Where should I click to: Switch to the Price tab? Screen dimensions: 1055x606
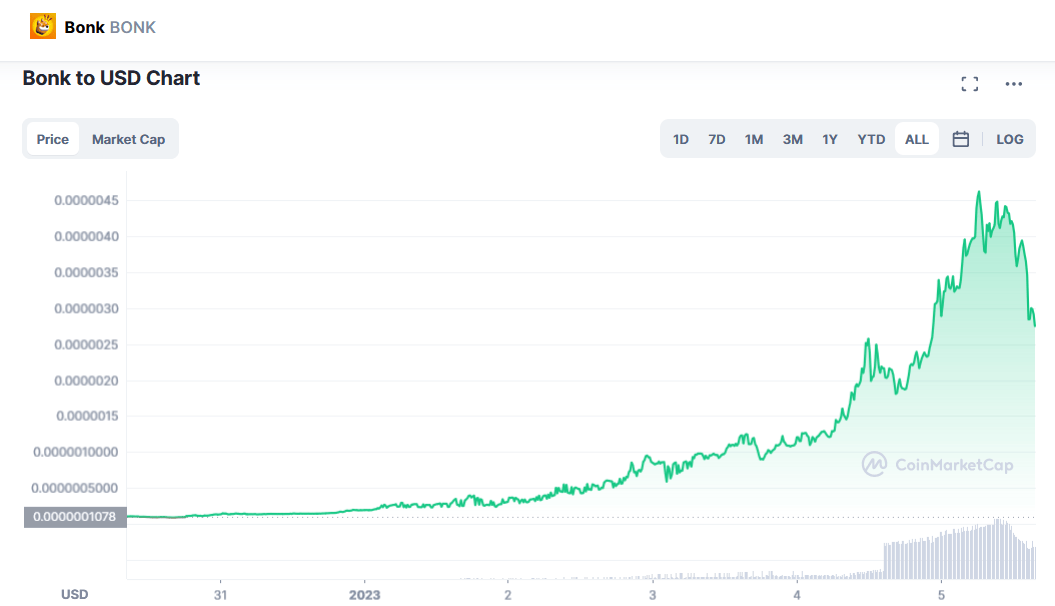[53, 139]
